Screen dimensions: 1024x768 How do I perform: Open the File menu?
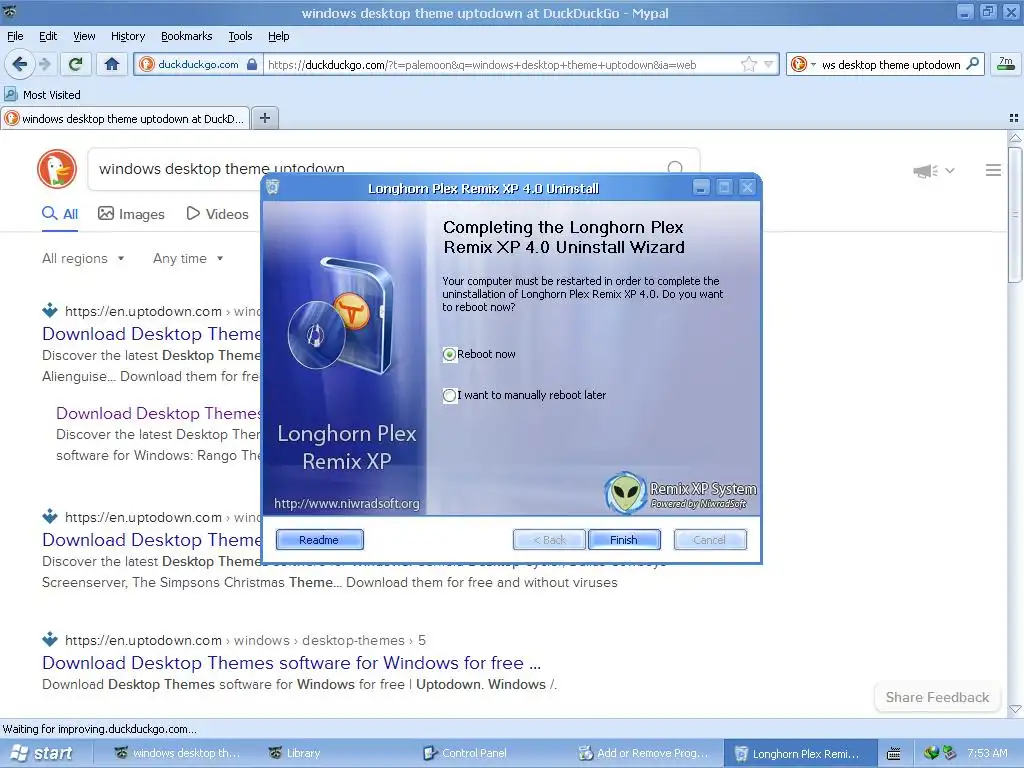point(15,36)
